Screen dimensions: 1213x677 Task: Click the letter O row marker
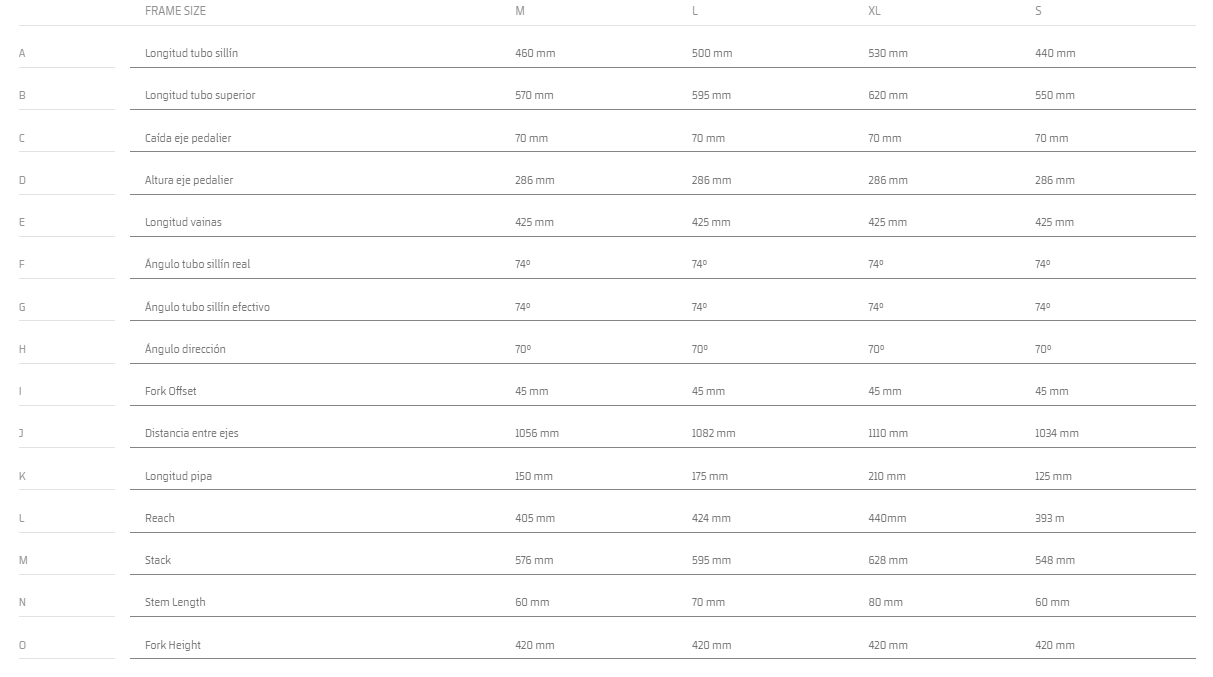coord(22,645)
